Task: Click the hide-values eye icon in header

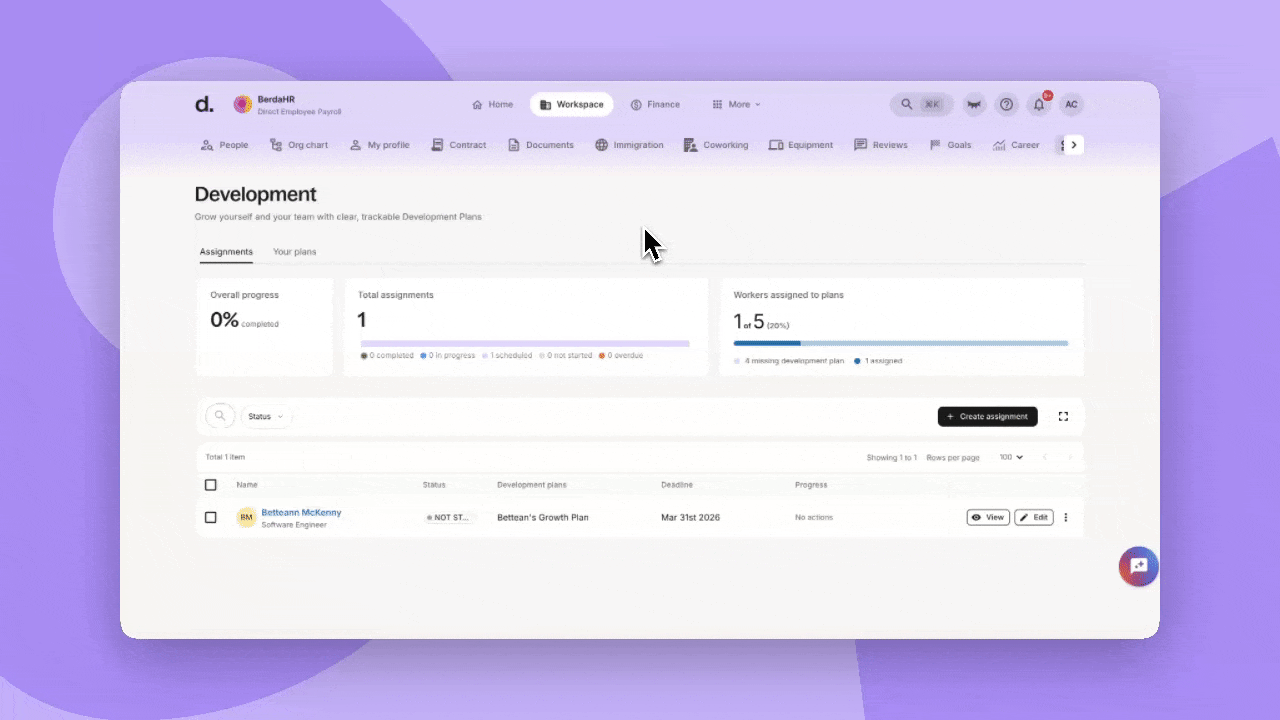Action: (973, 104)
